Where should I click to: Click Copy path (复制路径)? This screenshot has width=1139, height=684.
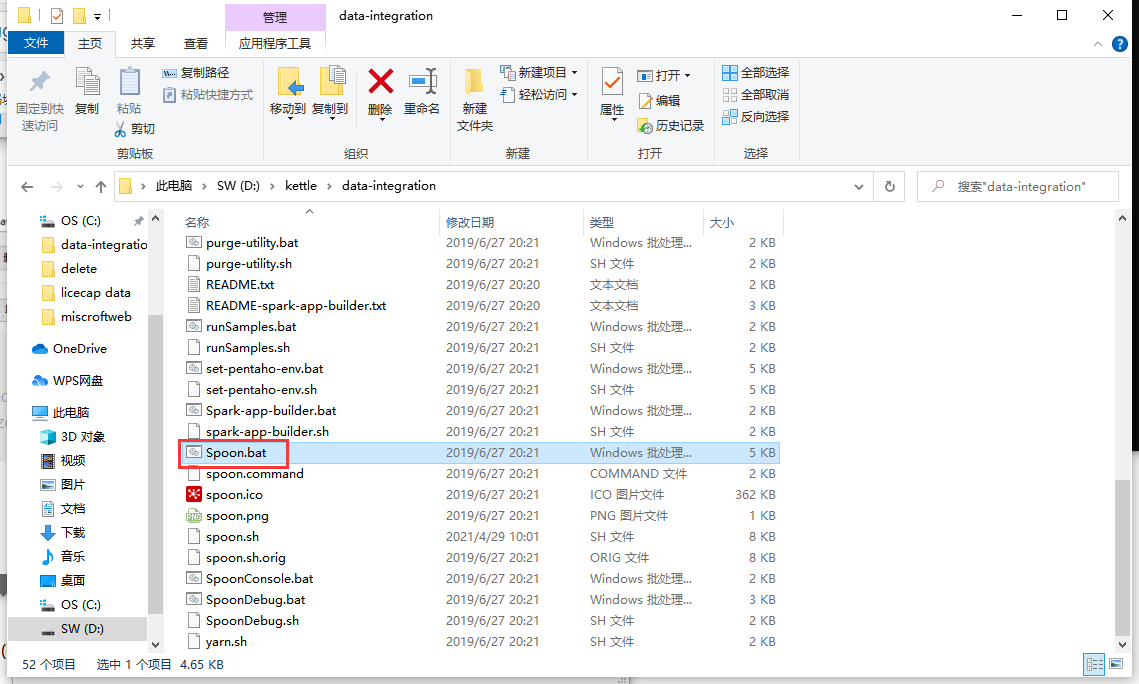[195, 73]
